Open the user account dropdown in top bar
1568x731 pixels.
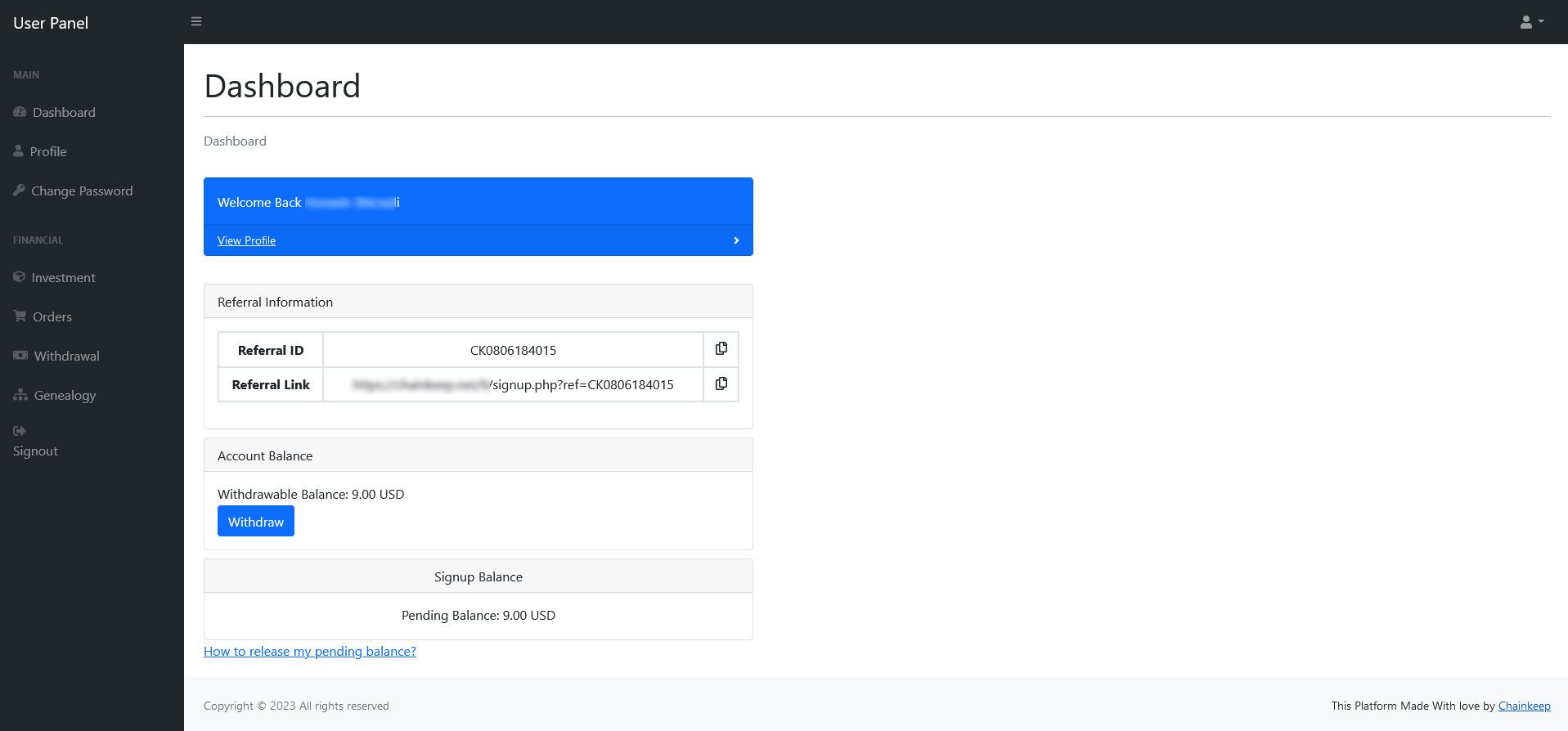(1532, 22)
